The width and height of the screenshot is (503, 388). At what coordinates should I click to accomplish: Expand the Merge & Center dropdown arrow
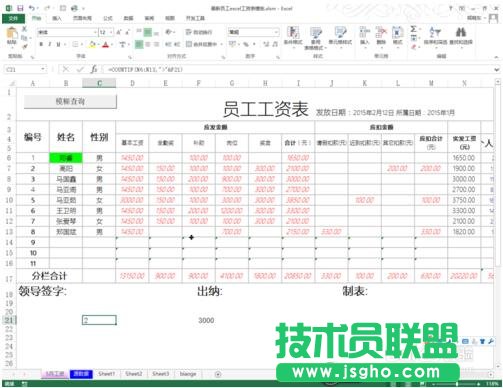click(x=221, y=44)
